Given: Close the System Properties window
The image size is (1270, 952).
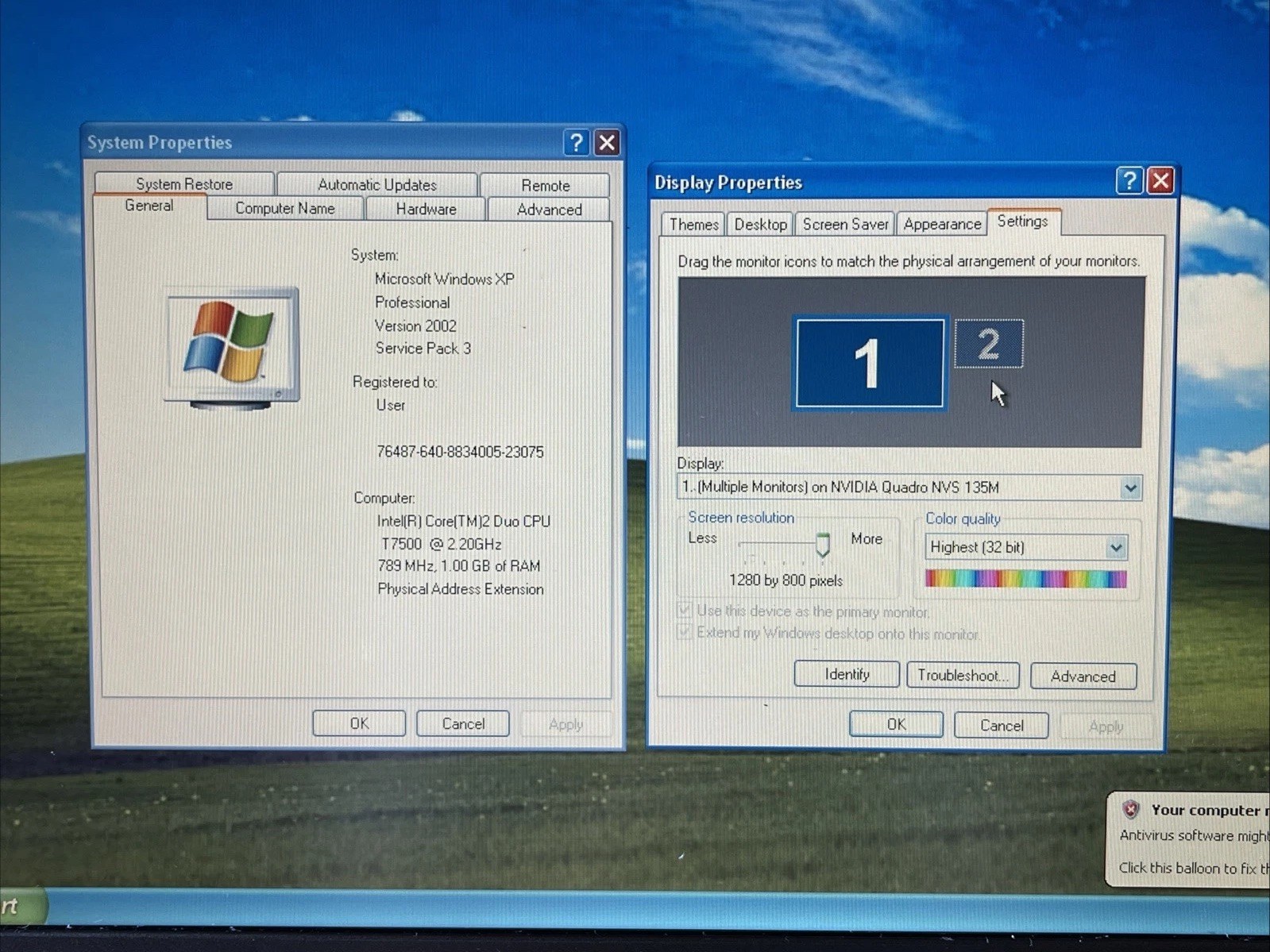Looking at the screenshot, I should pos(607,143).
